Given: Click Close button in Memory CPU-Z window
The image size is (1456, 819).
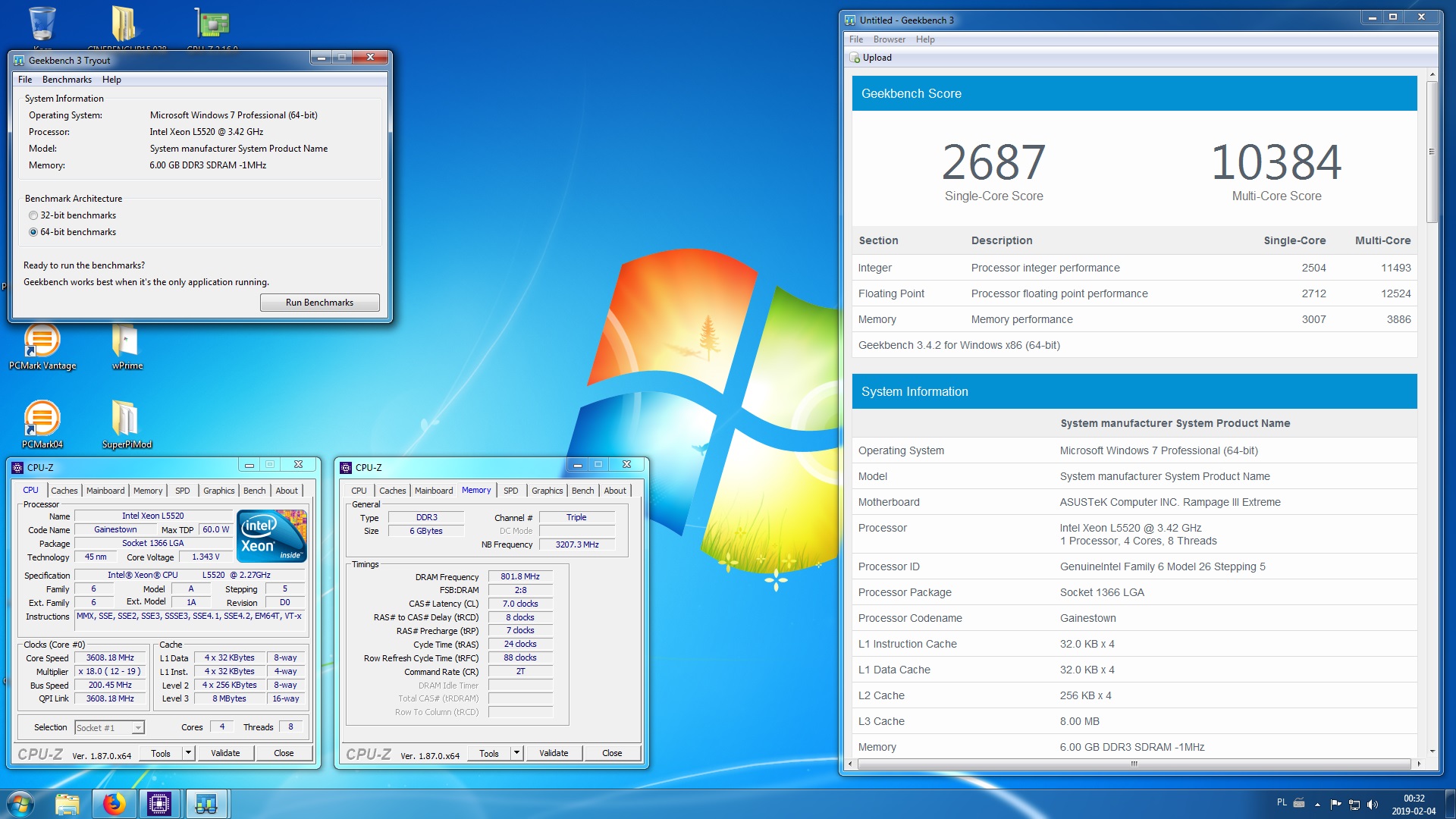Looking at the screenshot, I should (612, 754).
